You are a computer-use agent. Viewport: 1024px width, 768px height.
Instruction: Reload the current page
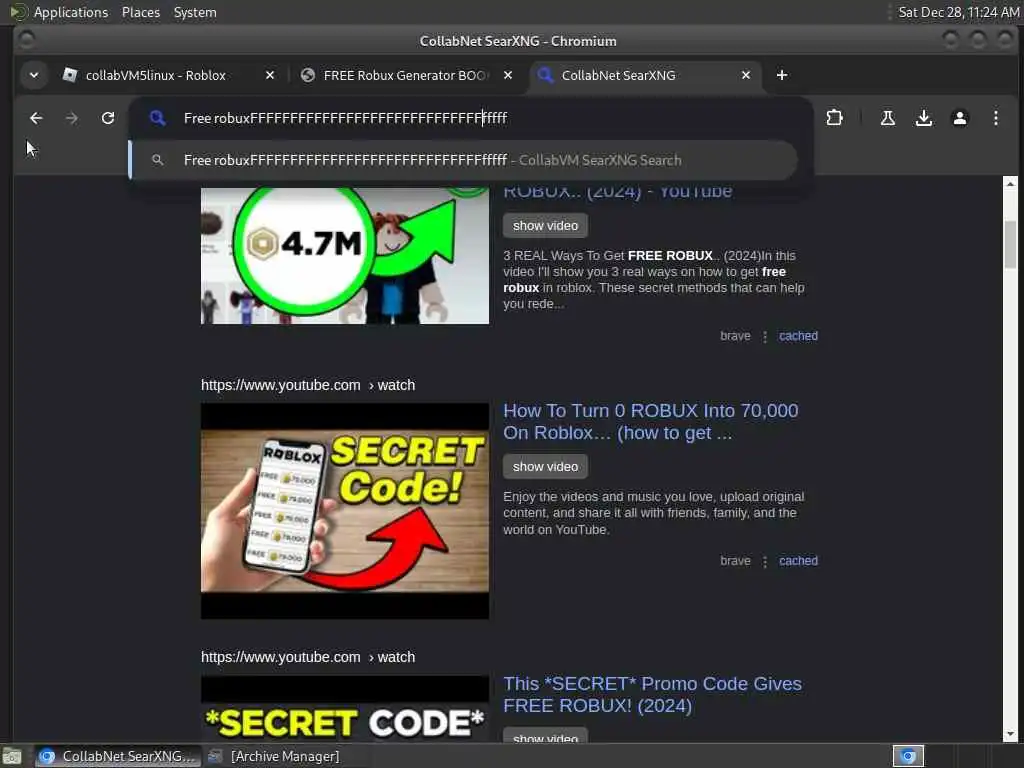[108, 118]
